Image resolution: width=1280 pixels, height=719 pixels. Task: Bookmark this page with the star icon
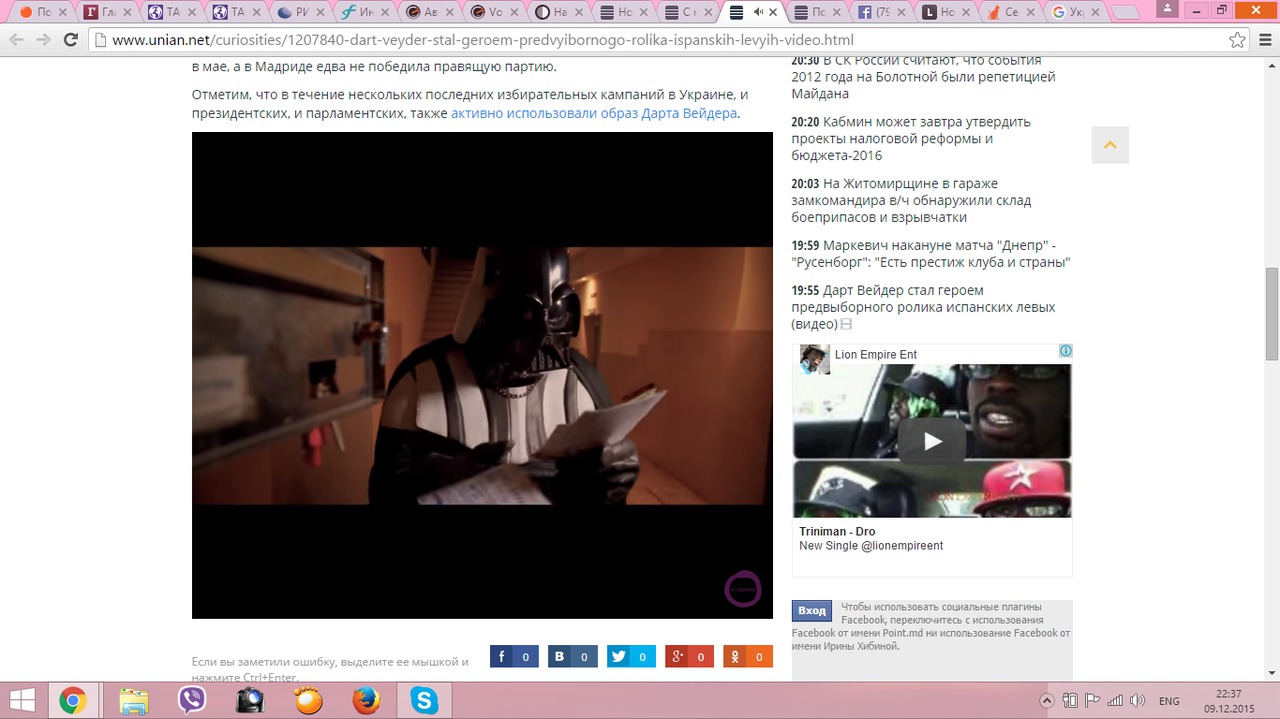point(1237,40)
